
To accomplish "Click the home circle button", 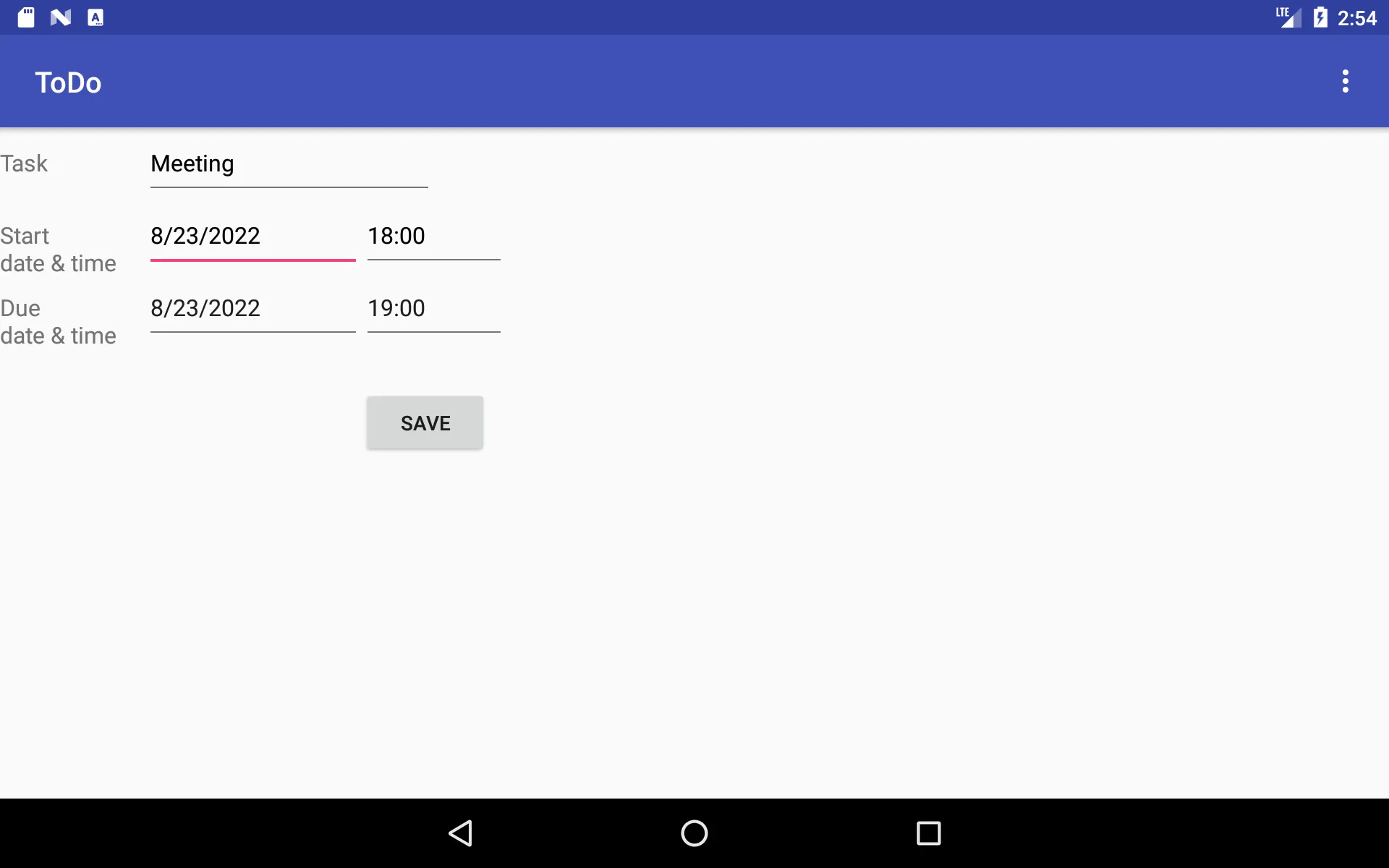I will coord(694,832).
